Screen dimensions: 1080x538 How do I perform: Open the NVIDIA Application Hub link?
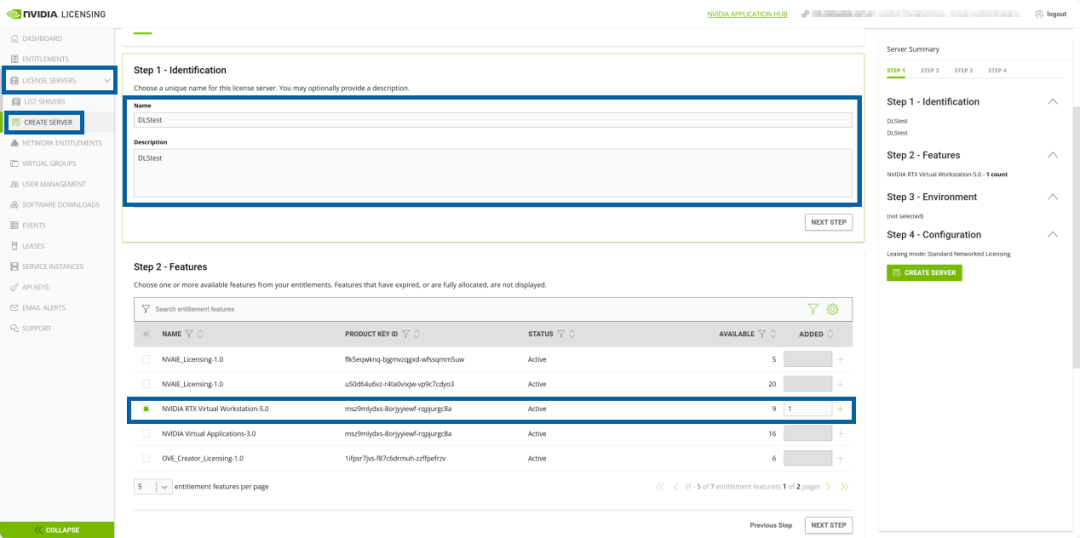click(x=747, y=14)
